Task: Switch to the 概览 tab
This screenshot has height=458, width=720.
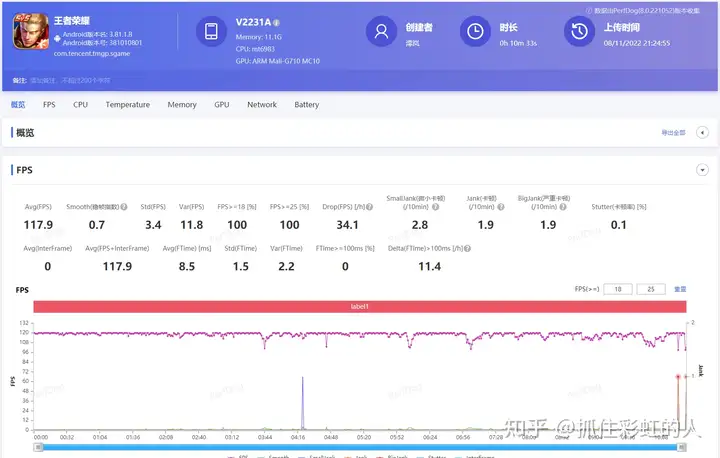Action: tap(18, 105)
